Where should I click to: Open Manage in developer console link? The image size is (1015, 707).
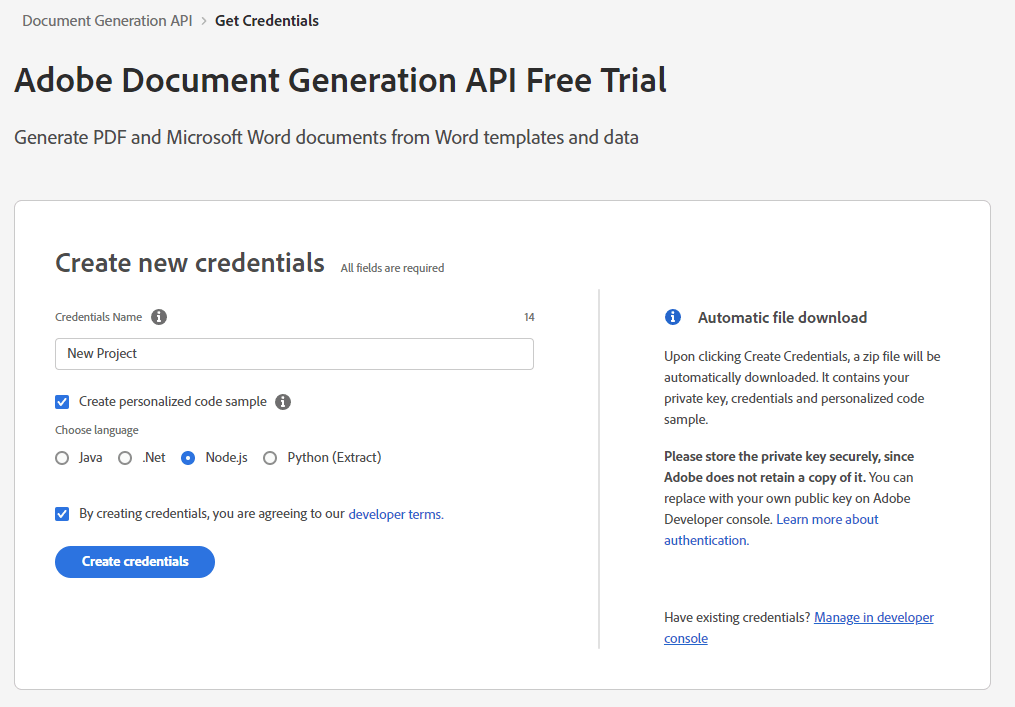(x=799, y=627)
